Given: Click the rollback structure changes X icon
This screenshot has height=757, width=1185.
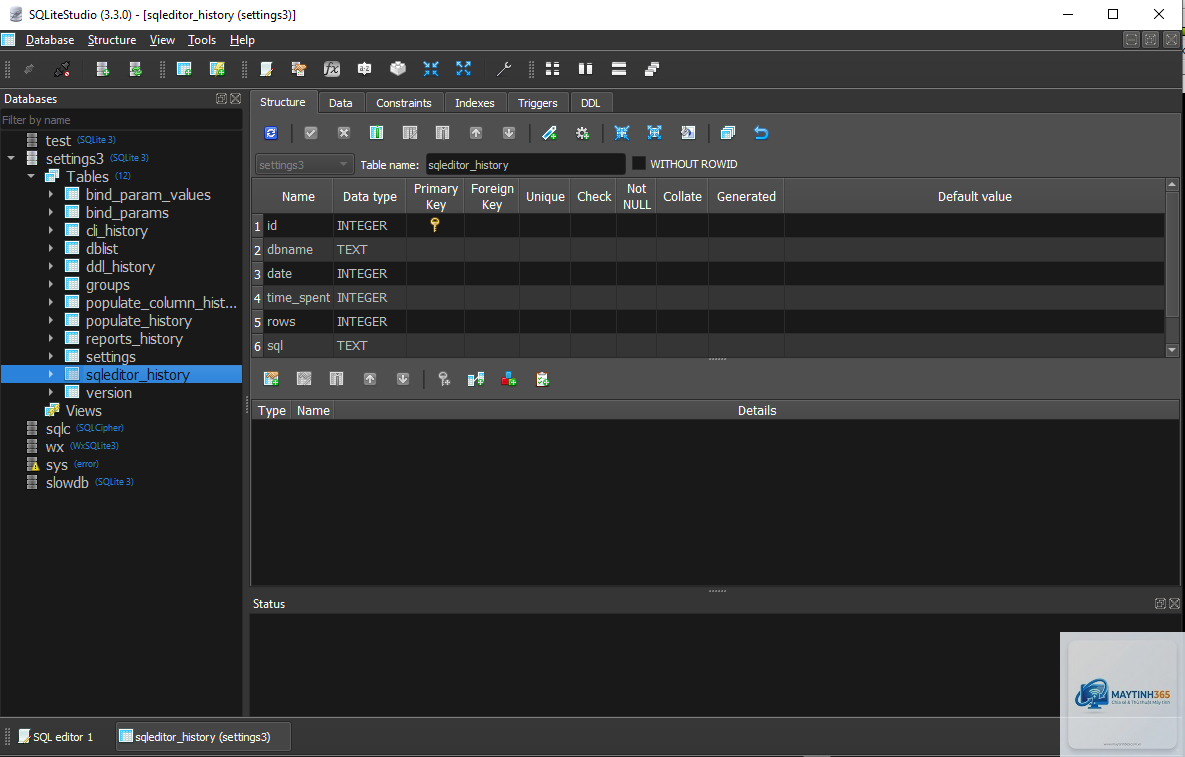Looking at the screenshot, I should tap(344, 133).
